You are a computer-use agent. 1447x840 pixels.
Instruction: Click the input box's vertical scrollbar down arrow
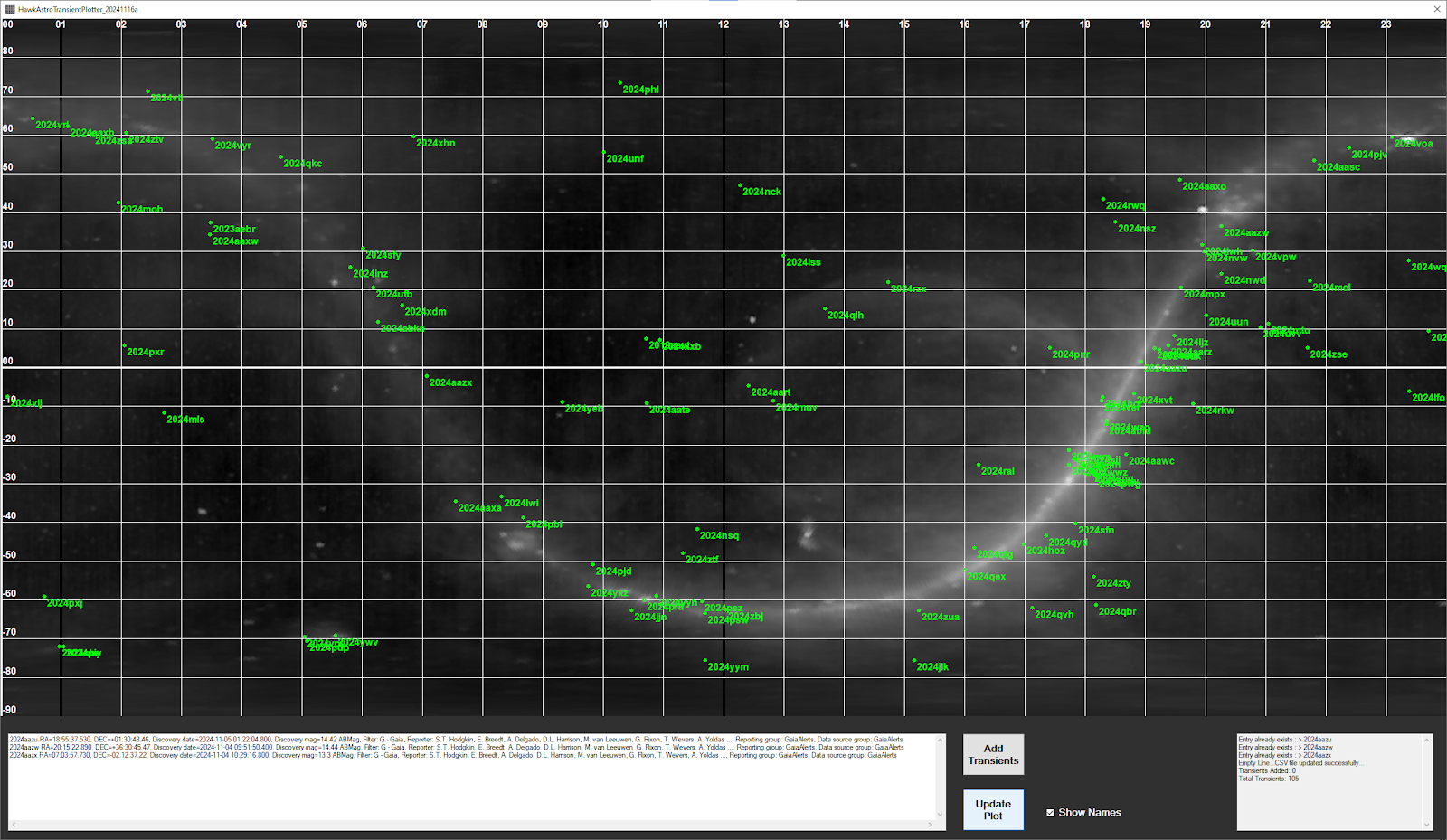(x=941, y=816)
